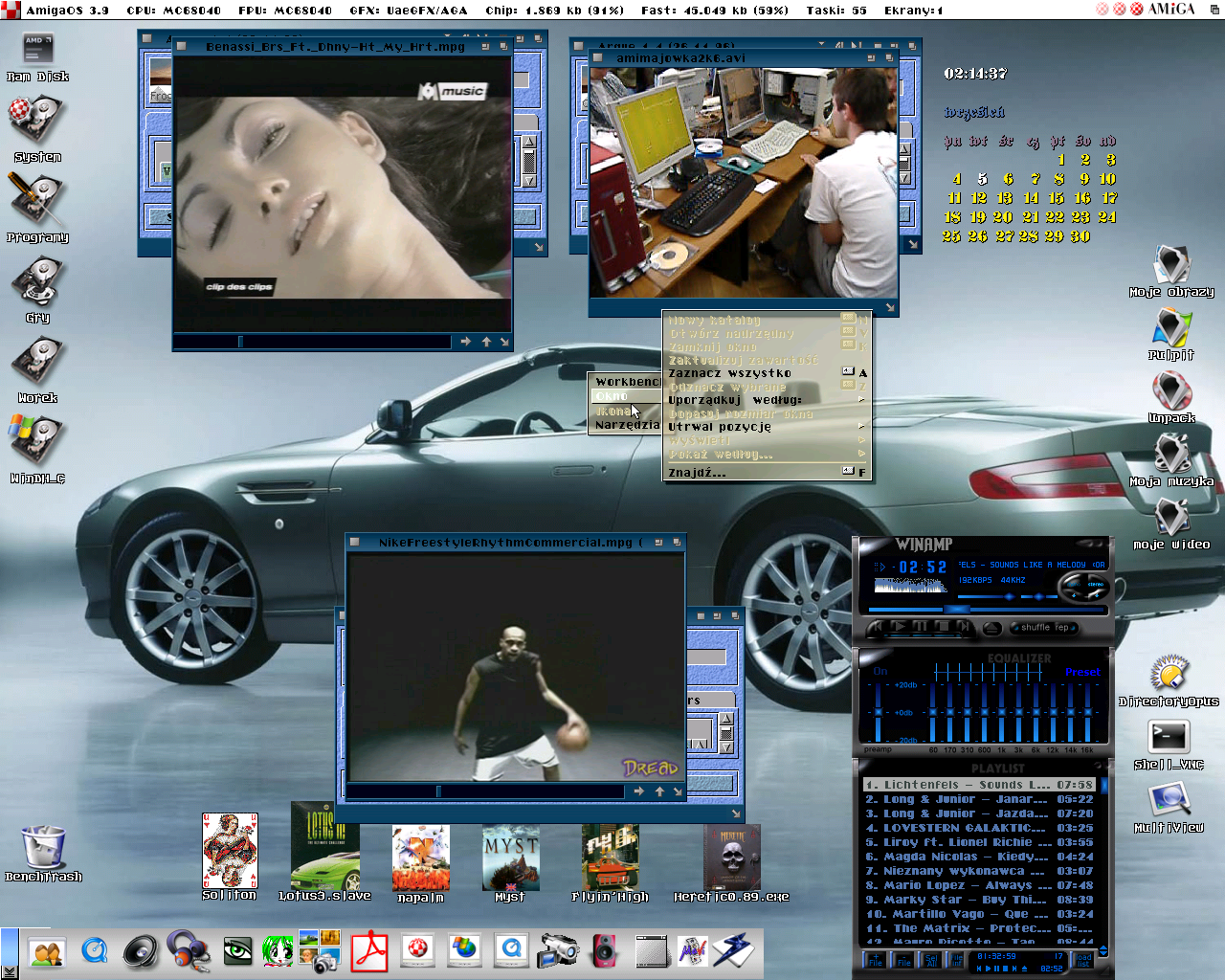This screenshot has width=1225, height=980.
Task: Click the Benassi video window seek bar
Action: point(312,342)
